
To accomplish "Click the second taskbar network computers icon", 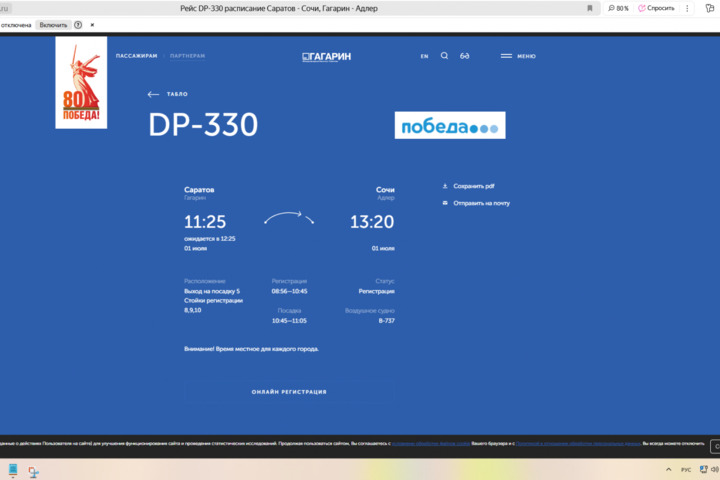I will [34, 472].
